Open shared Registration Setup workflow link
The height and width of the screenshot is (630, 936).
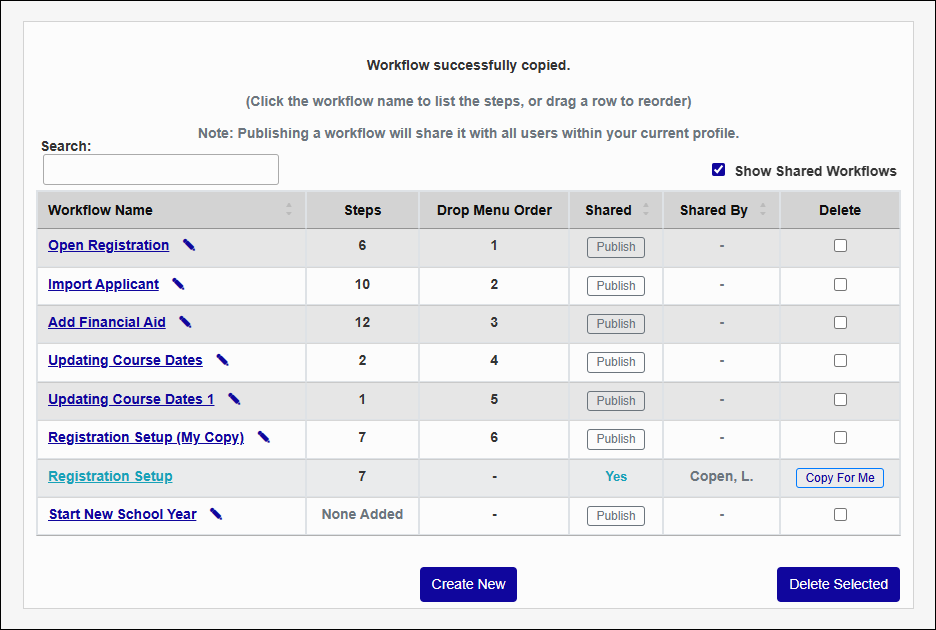pyautogui.click(x=110, y=477)
